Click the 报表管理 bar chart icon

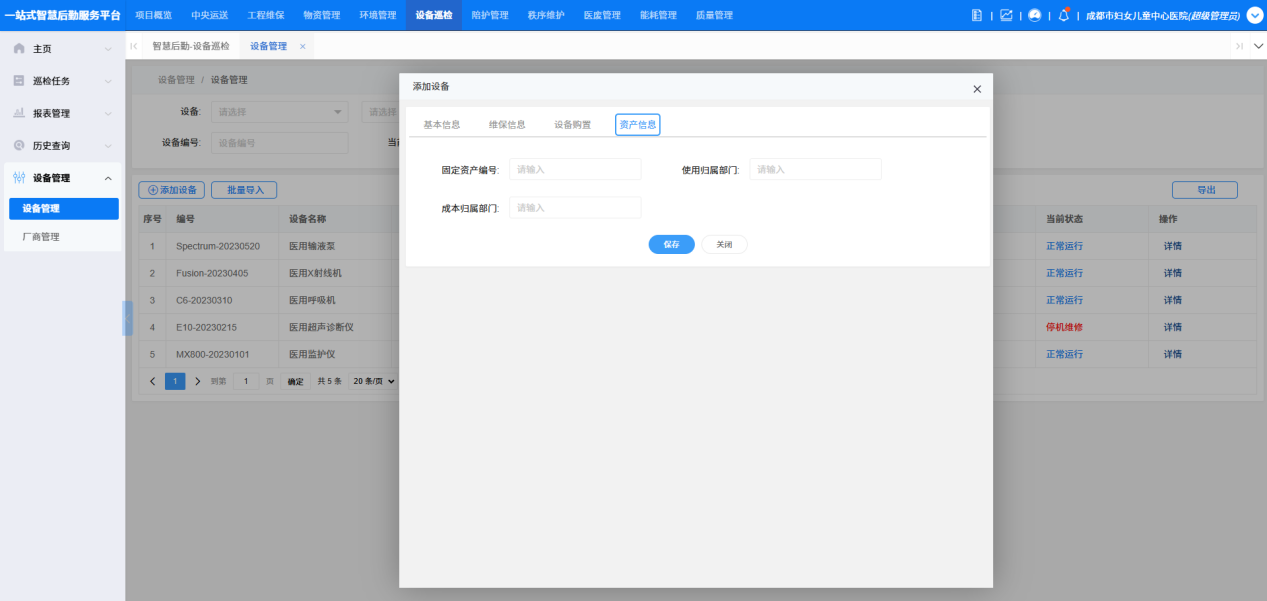19,113
